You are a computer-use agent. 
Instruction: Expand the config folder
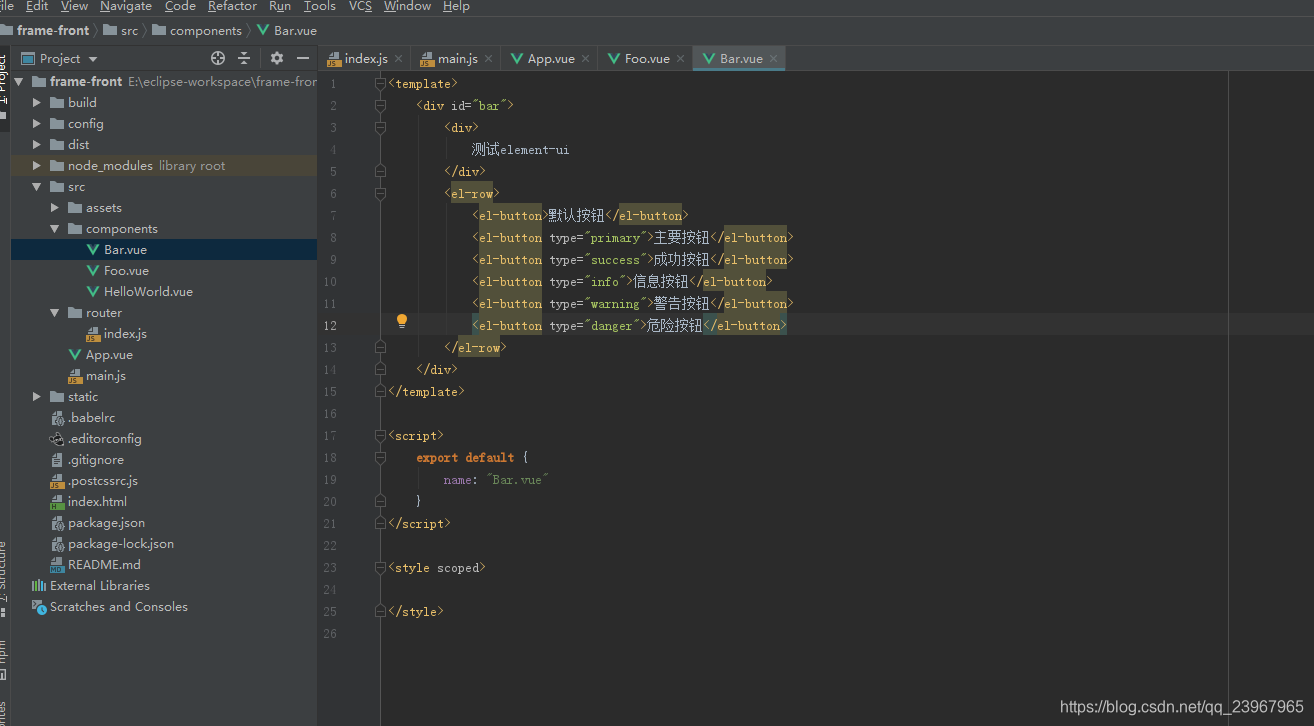[x=37, y=124]
